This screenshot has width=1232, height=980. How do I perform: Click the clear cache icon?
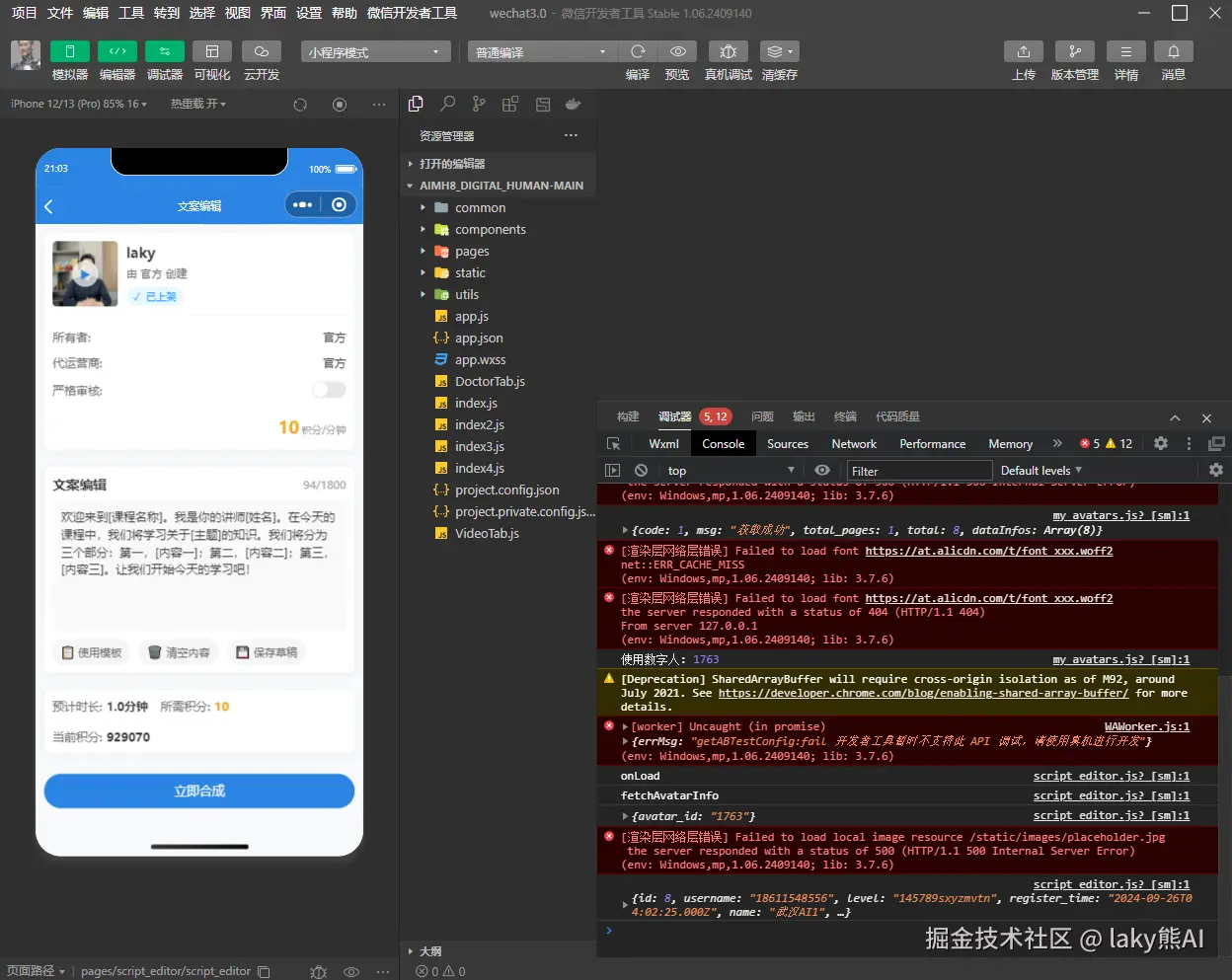[x=779, y=51]
